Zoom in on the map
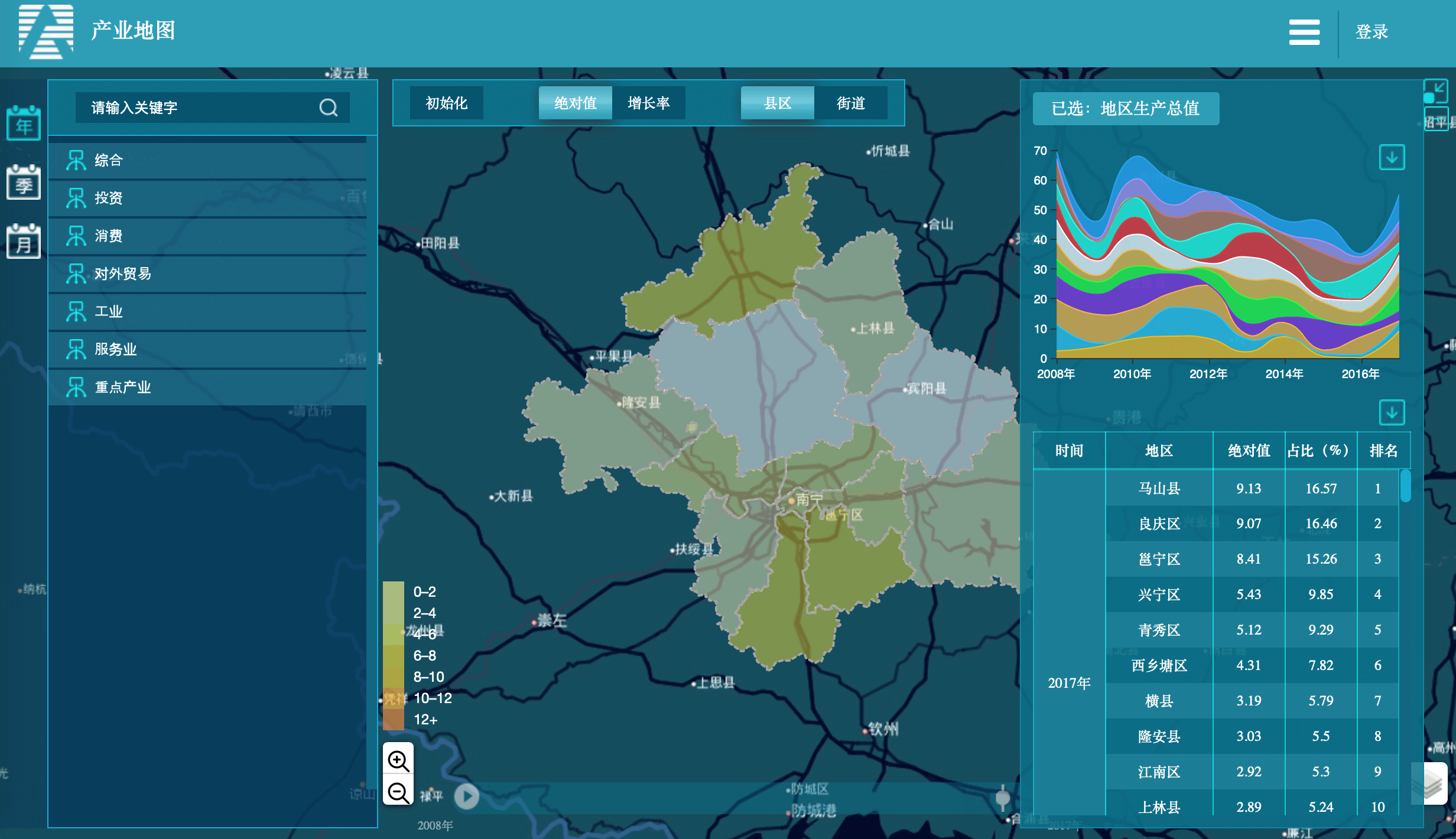Screen dimensions: 1456x839 pyautogui.click(x=398, y=760)
